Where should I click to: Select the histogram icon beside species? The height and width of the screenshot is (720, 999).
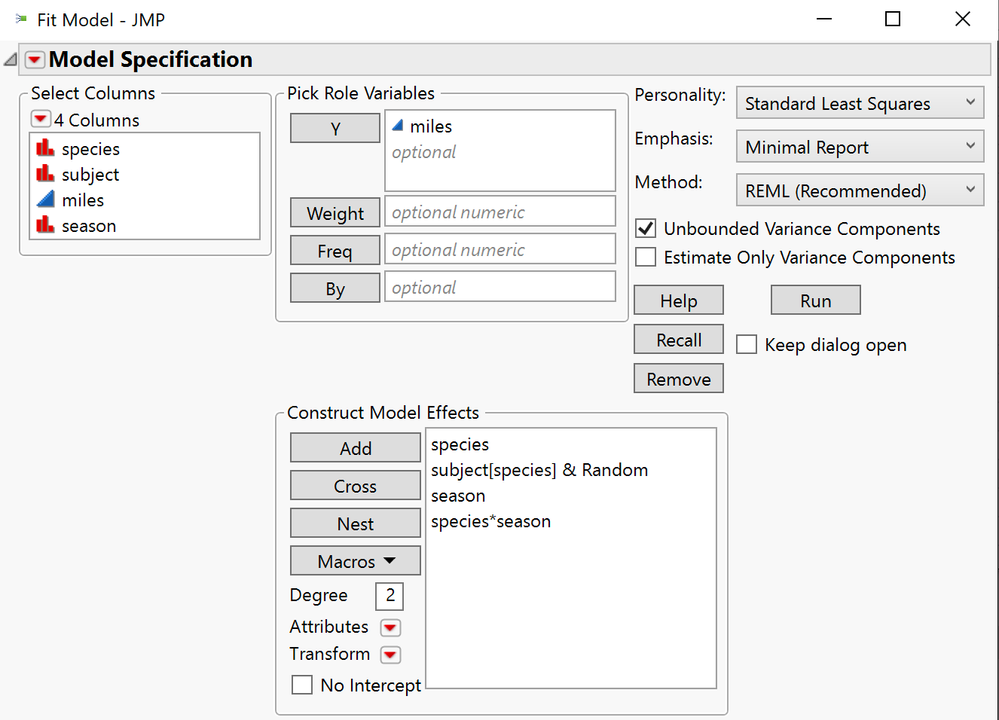[46, 149]
